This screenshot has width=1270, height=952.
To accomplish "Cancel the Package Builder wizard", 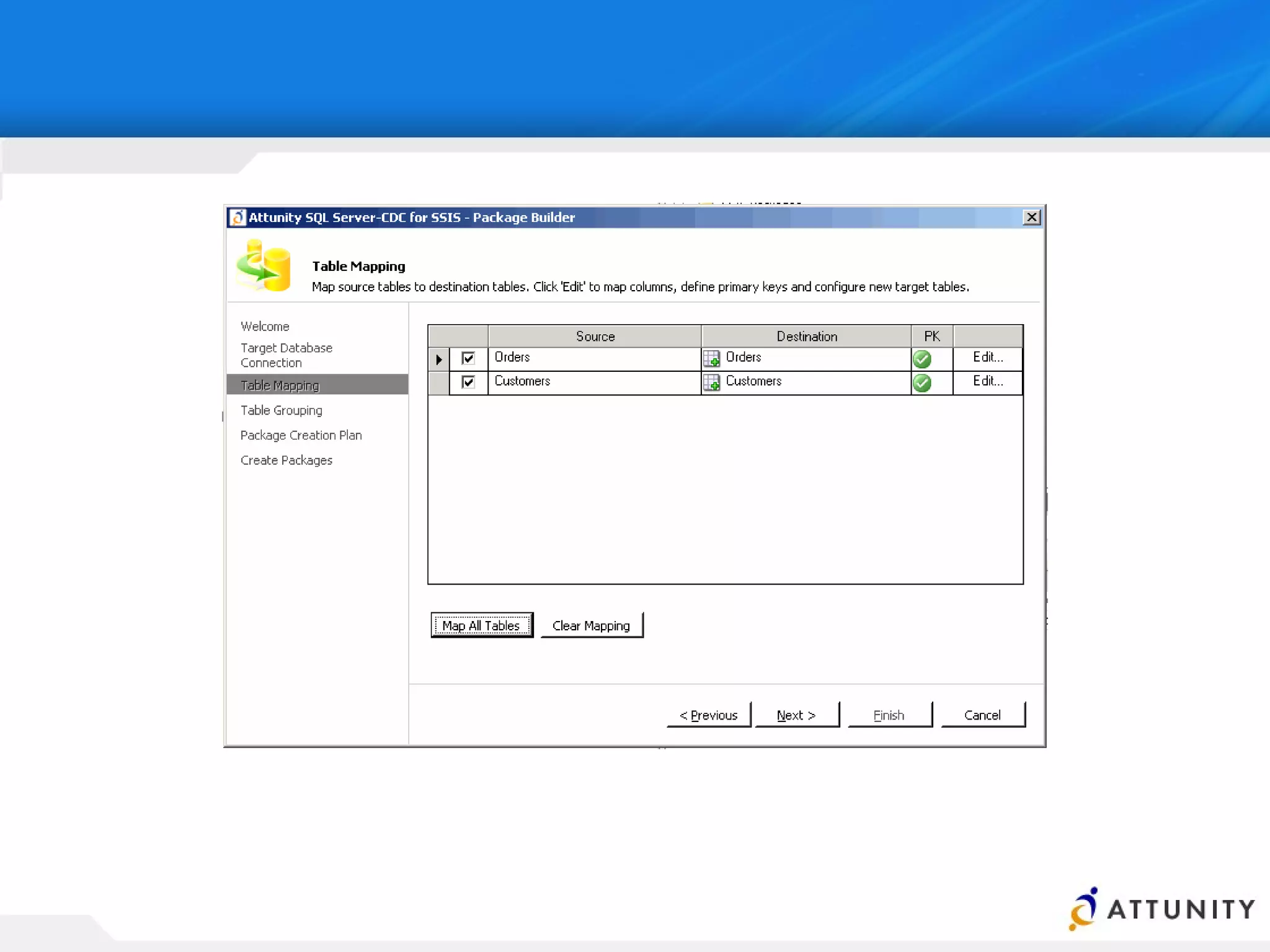I will tap(983, 715).
